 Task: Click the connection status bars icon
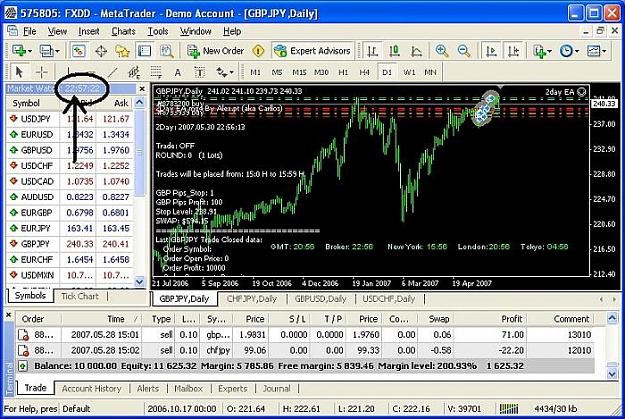(x=509, y=409)
